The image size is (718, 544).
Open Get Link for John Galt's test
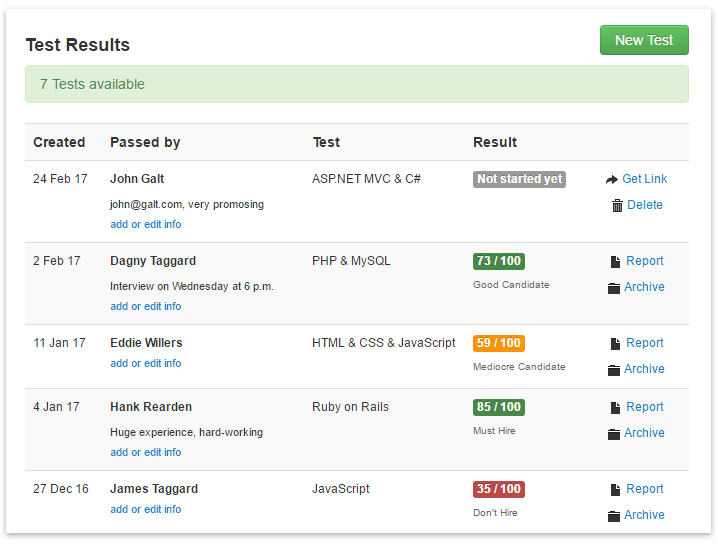(x=644, y=179)
